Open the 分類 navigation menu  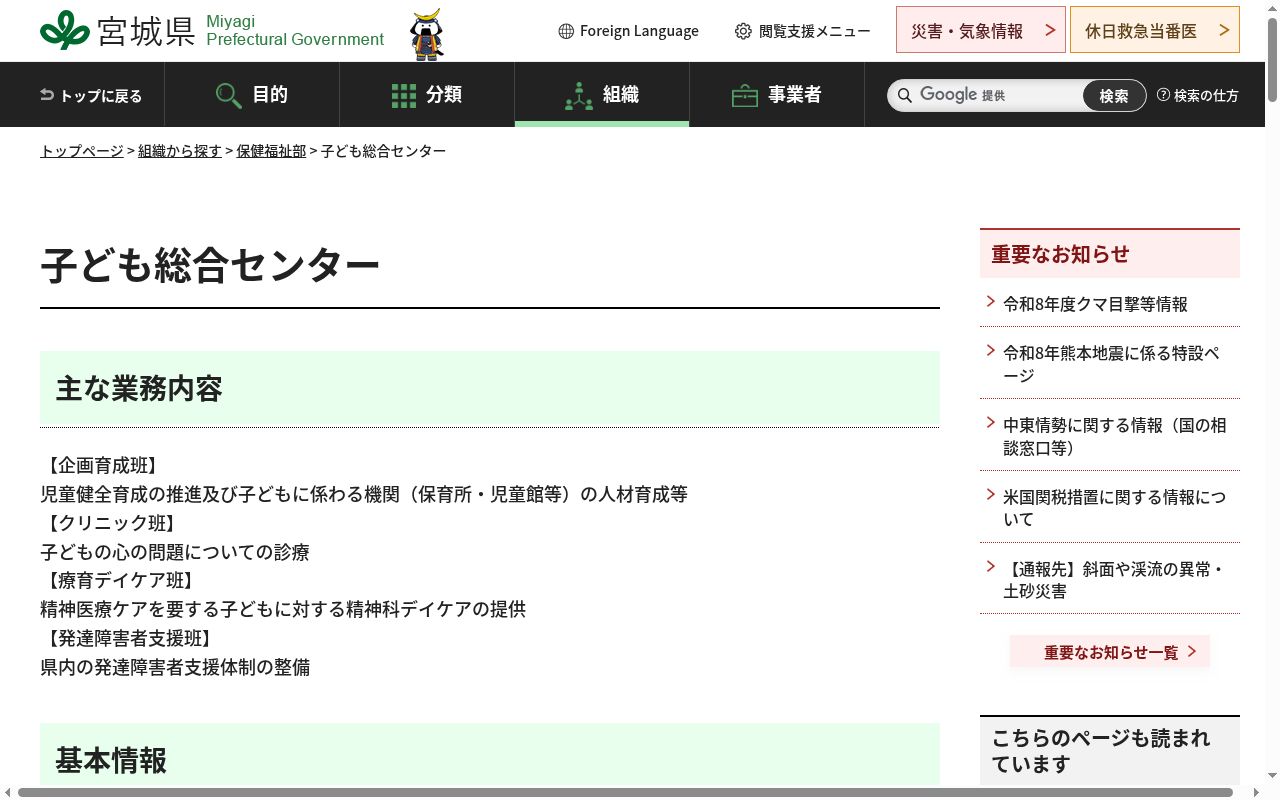(427, 95)
